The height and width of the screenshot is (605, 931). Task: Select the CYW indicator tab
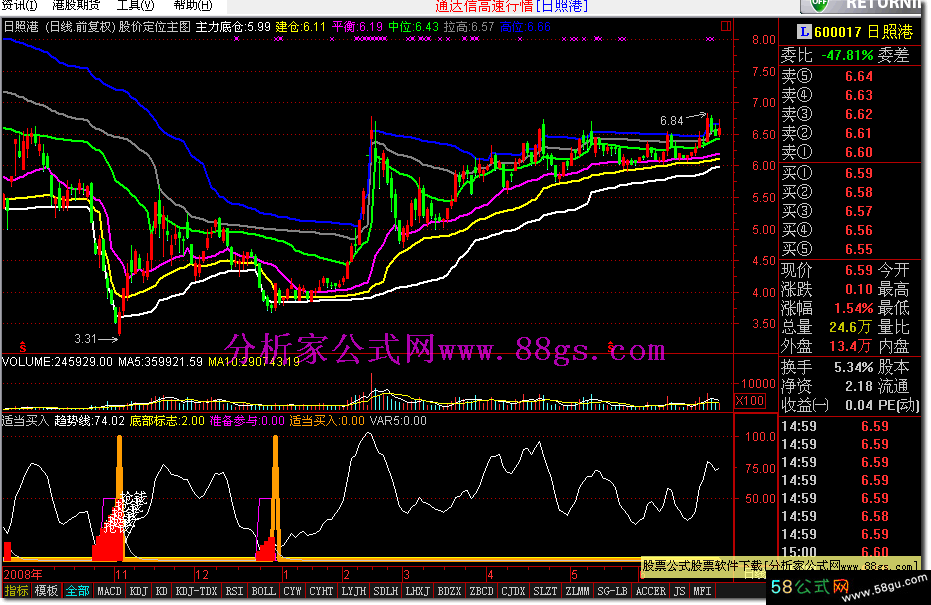(292, 591)
